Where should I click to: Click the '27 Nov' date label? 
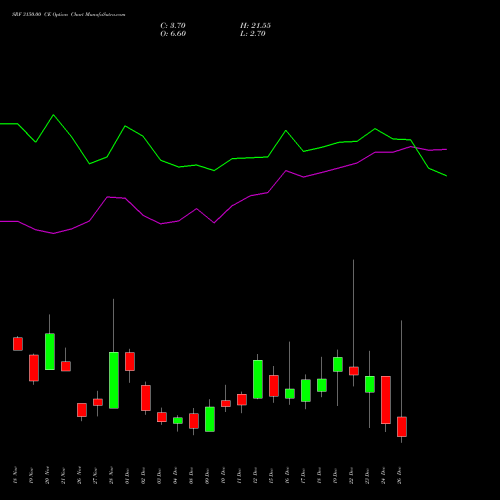tap(95, 475)
